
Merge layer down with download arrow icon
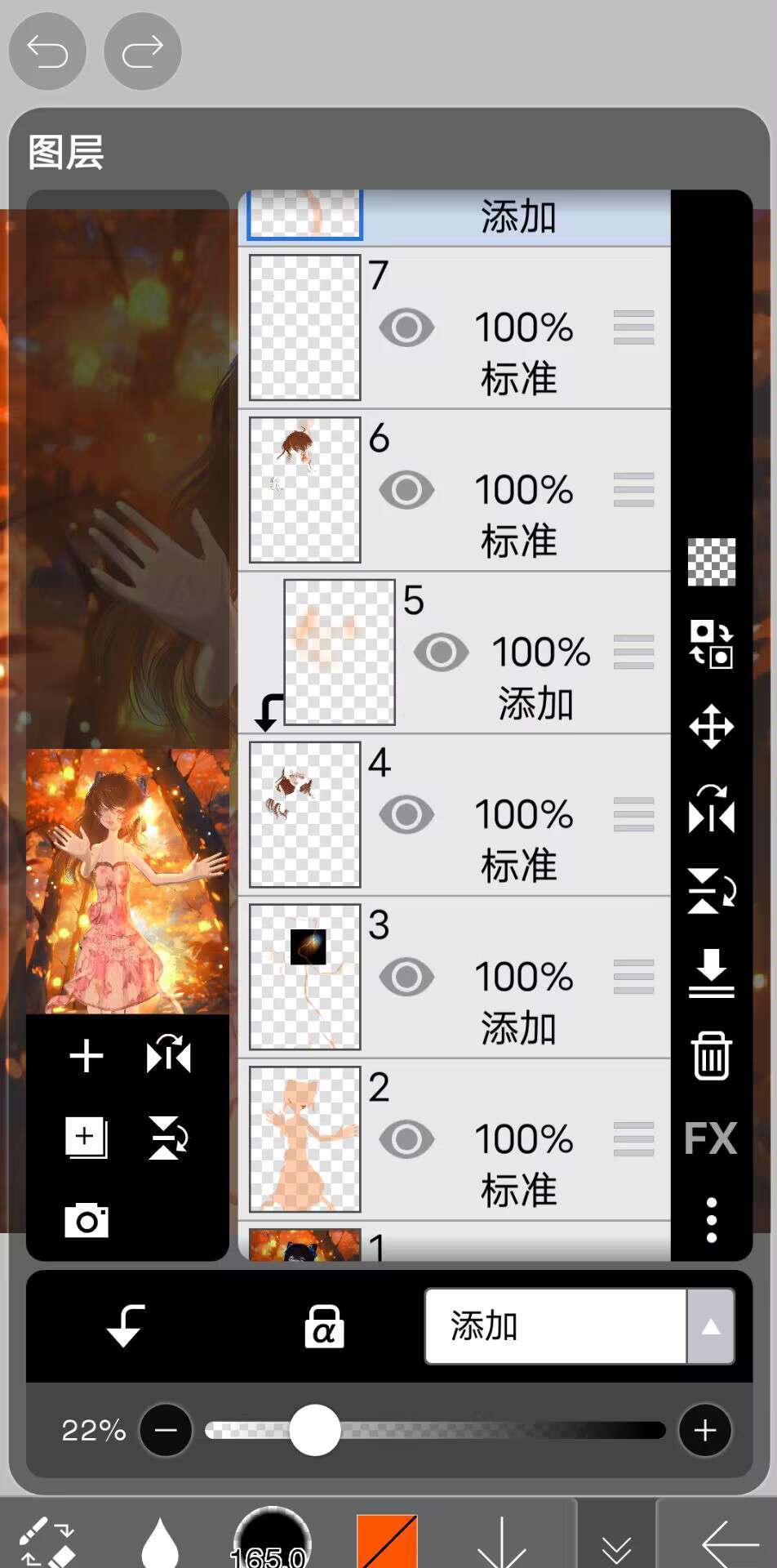point(711,973)
